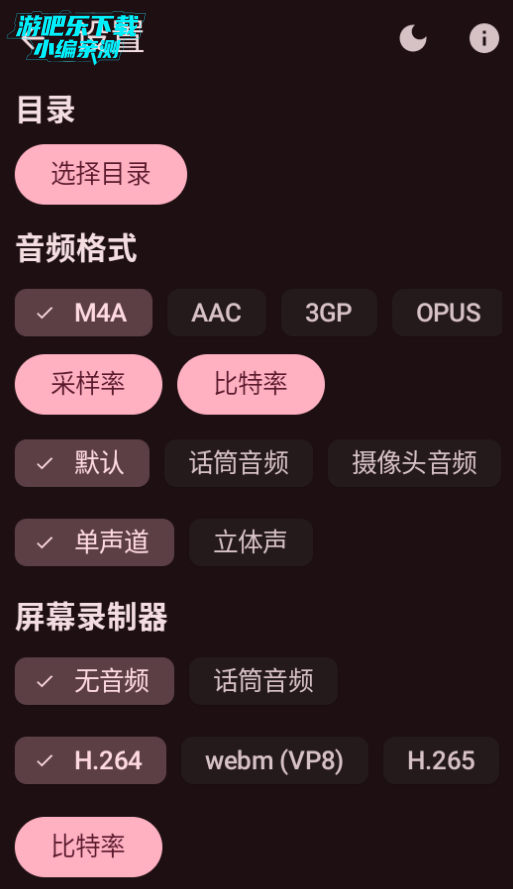Select M4A audio format chip

[84, 312]
